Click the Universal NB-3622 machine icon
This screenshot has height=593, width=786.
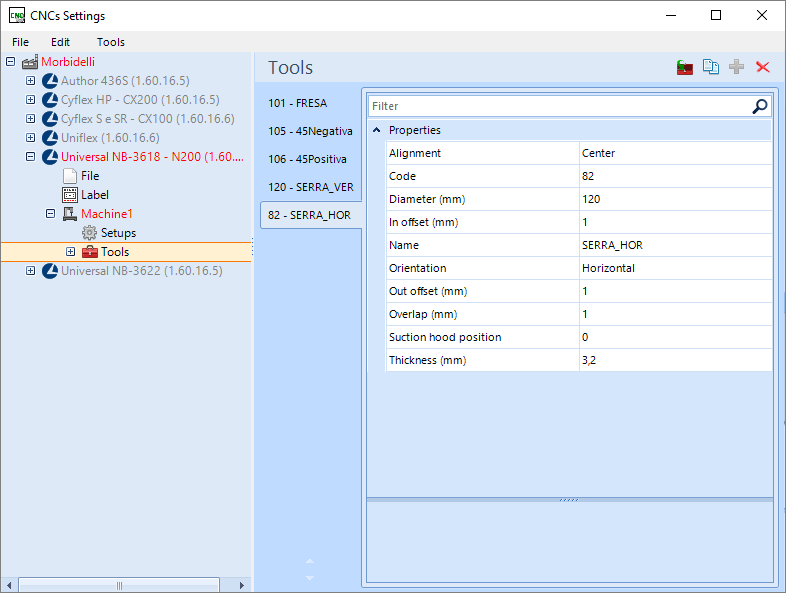(x=50, y=271)
